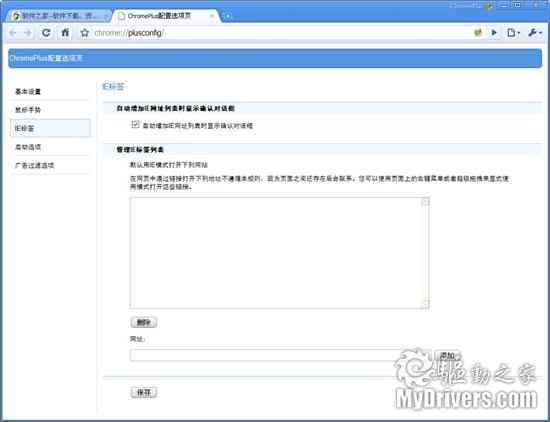Viewport: 550px width, 422px height.
Task: Click the list box scrollbar down arrow
Action: (425, 304)
